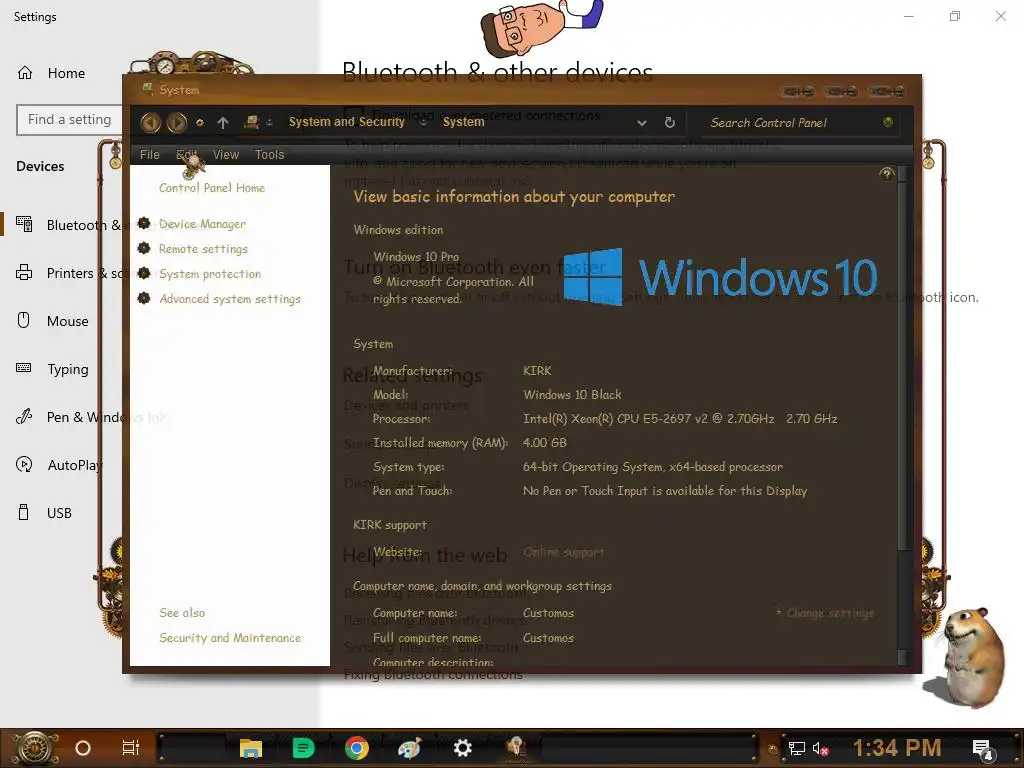Click the View basic information heading

pos(514,197)
